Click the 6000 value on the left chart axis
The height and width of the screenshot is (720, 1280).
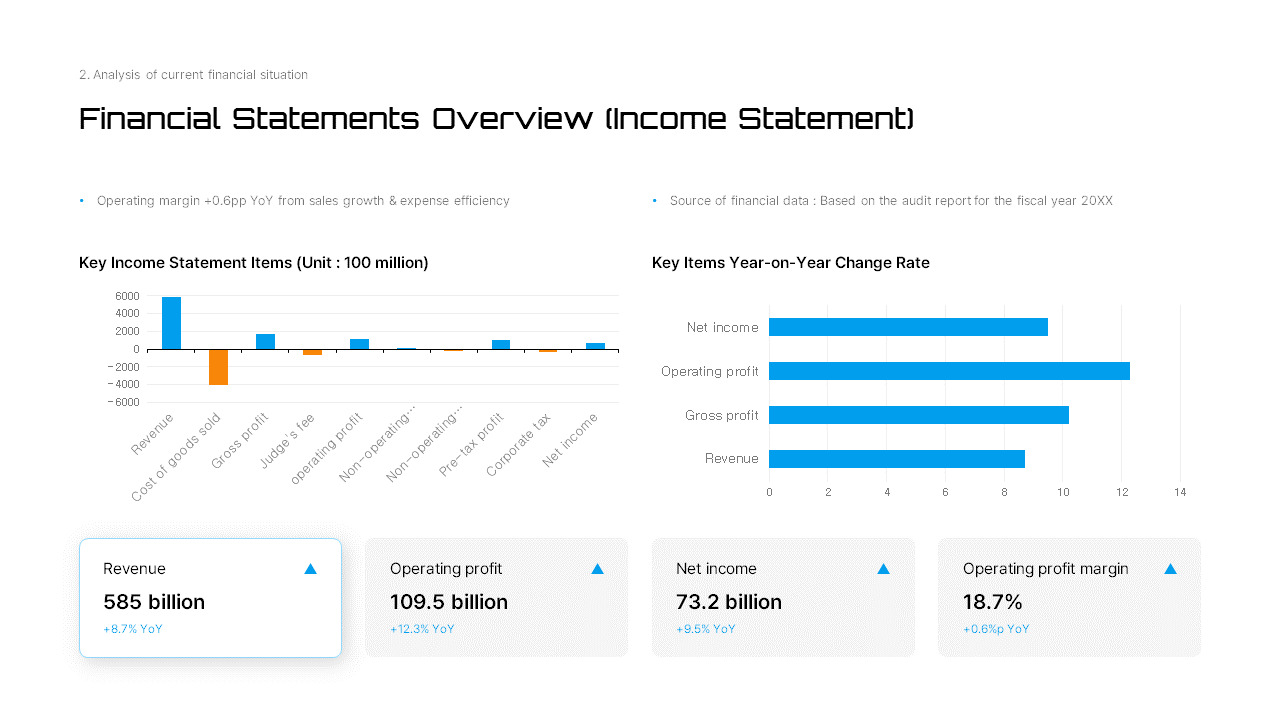[127, 296]
